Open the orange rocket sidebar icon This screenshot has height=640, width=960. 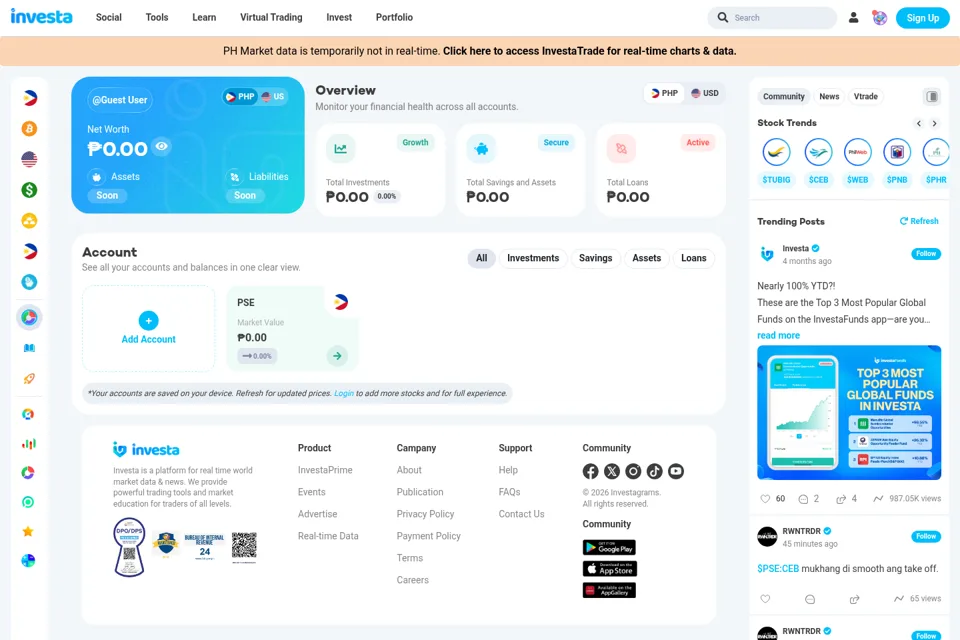click(29, 378)
